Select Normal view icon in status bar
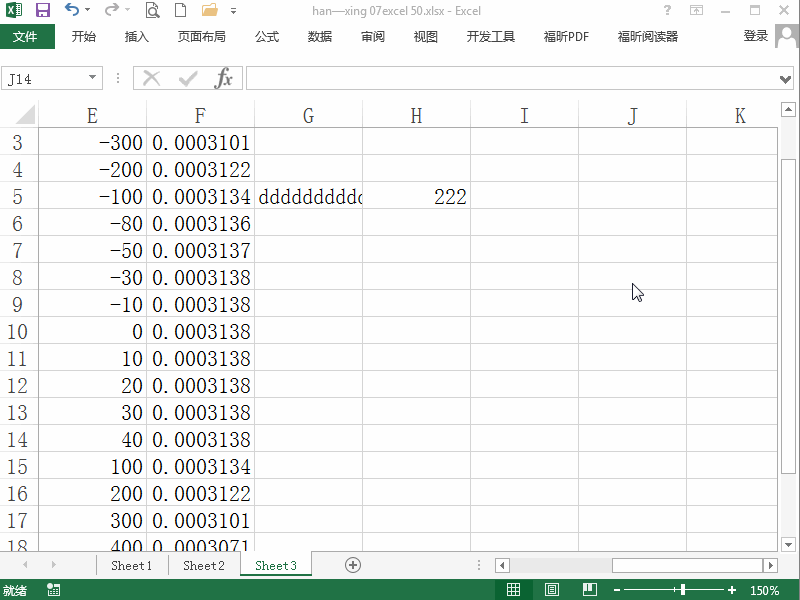This screenshot has height=600, width=800. [514, 589]
